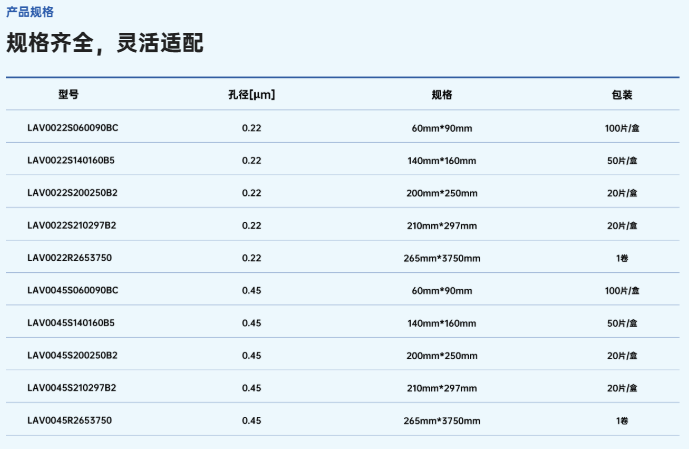Click model LAV0022S200250B2

coord(73,193)
